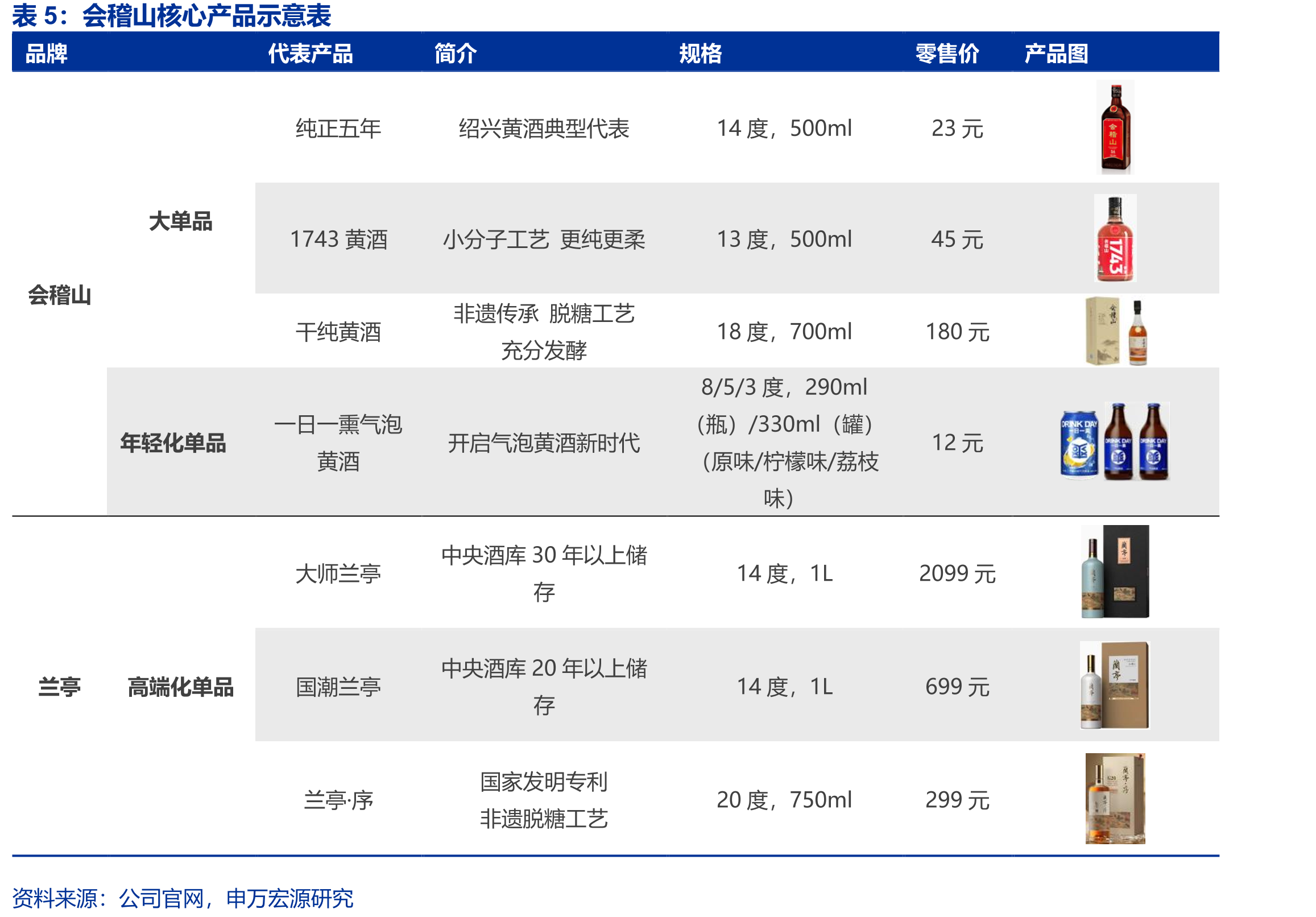Screen dimensions: 1316x917
Task: Click the 45 元 price
Action: 957,239
